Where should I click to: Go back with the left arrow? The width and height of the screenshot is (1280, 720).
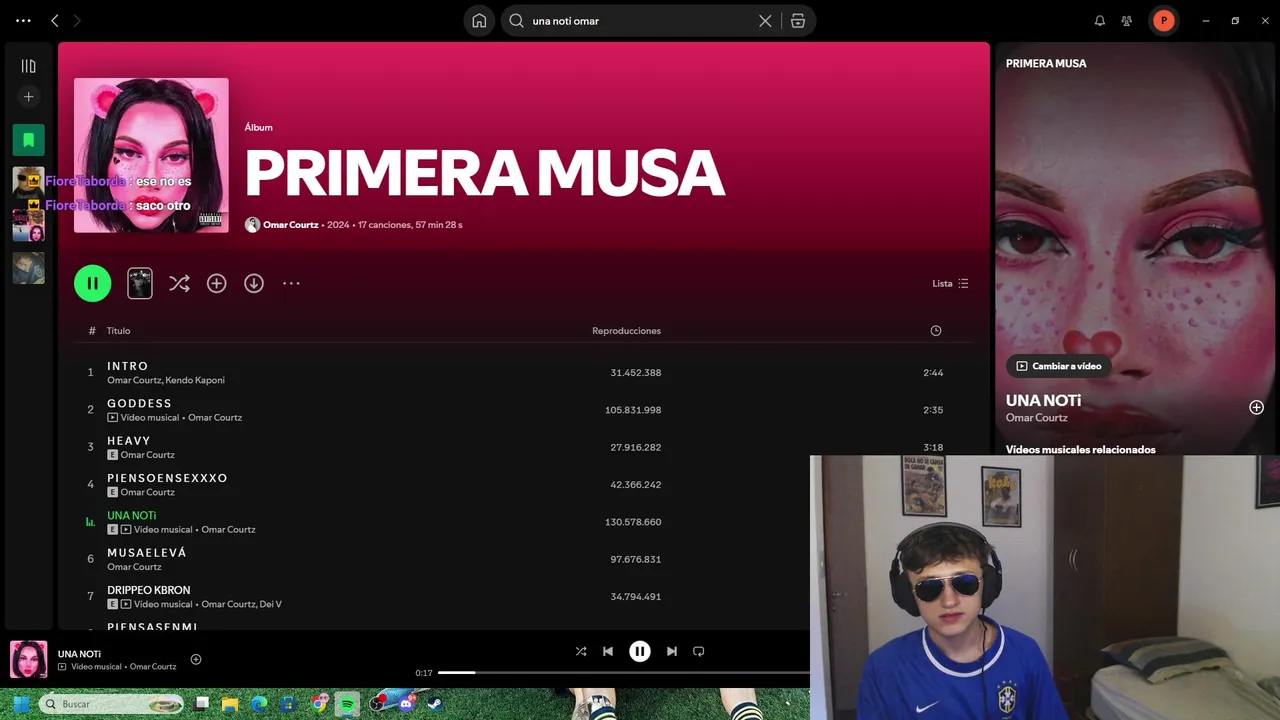(x=55, y=20)
